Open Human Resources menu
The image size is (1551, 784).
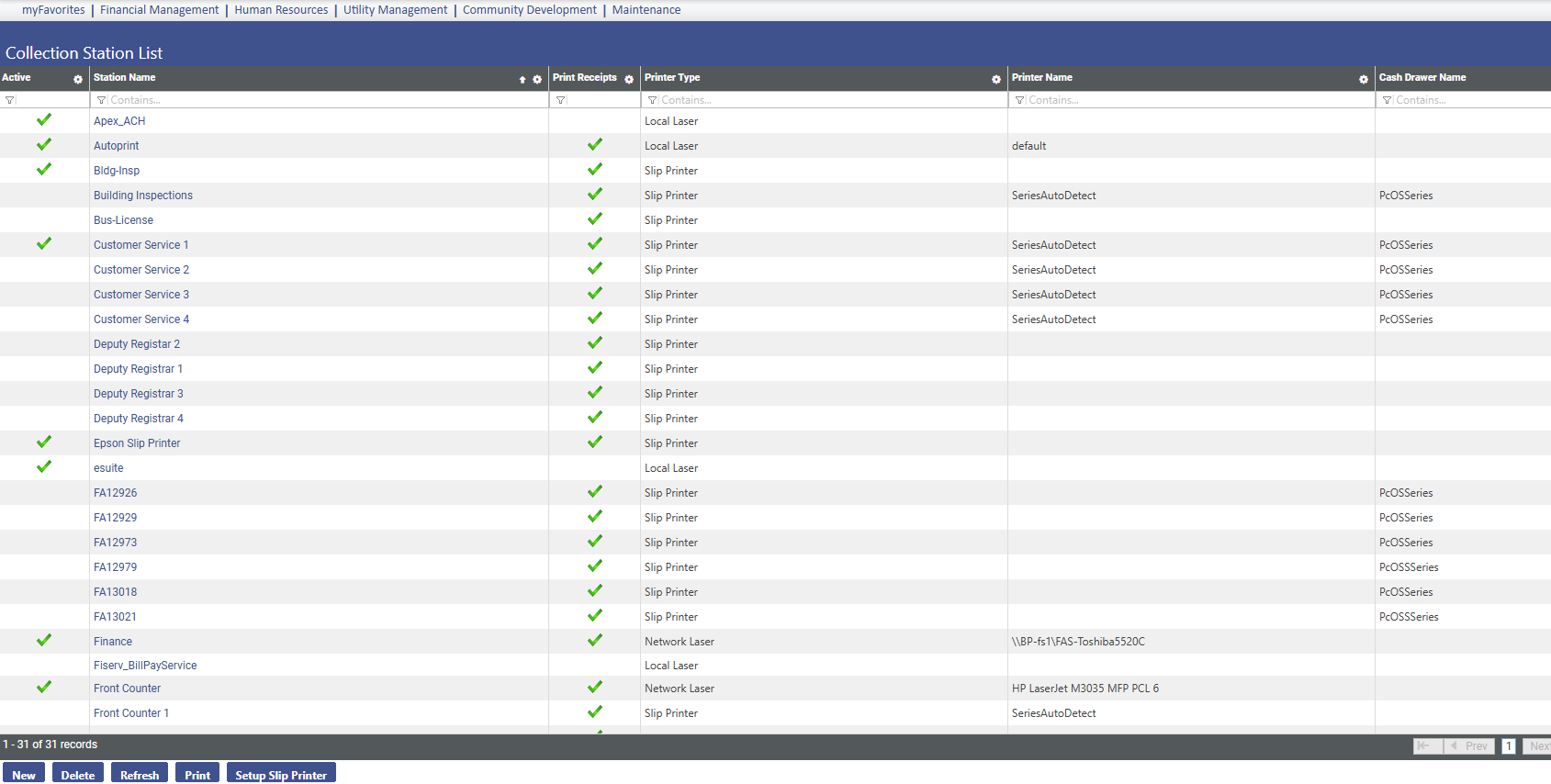281,10
